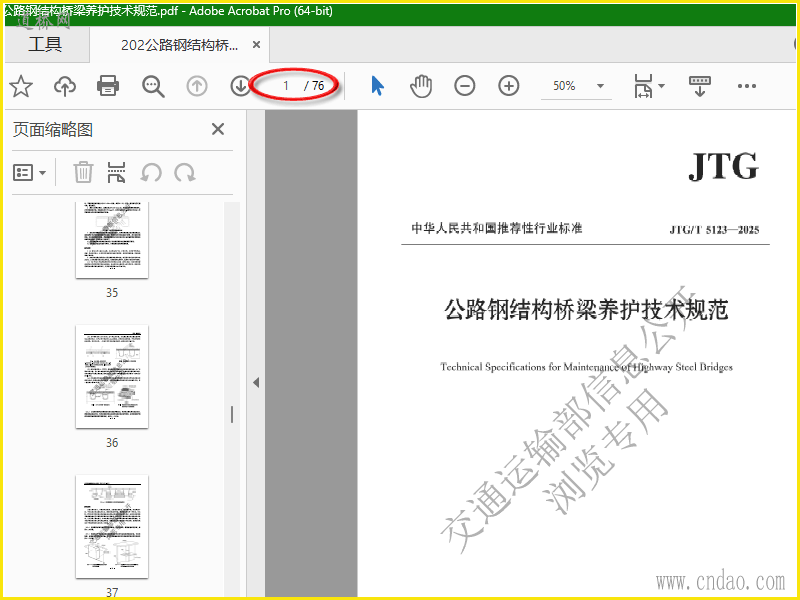Close the 页面缩略图 panel
This screenshot has width=800, height=600.
point(218,129)
